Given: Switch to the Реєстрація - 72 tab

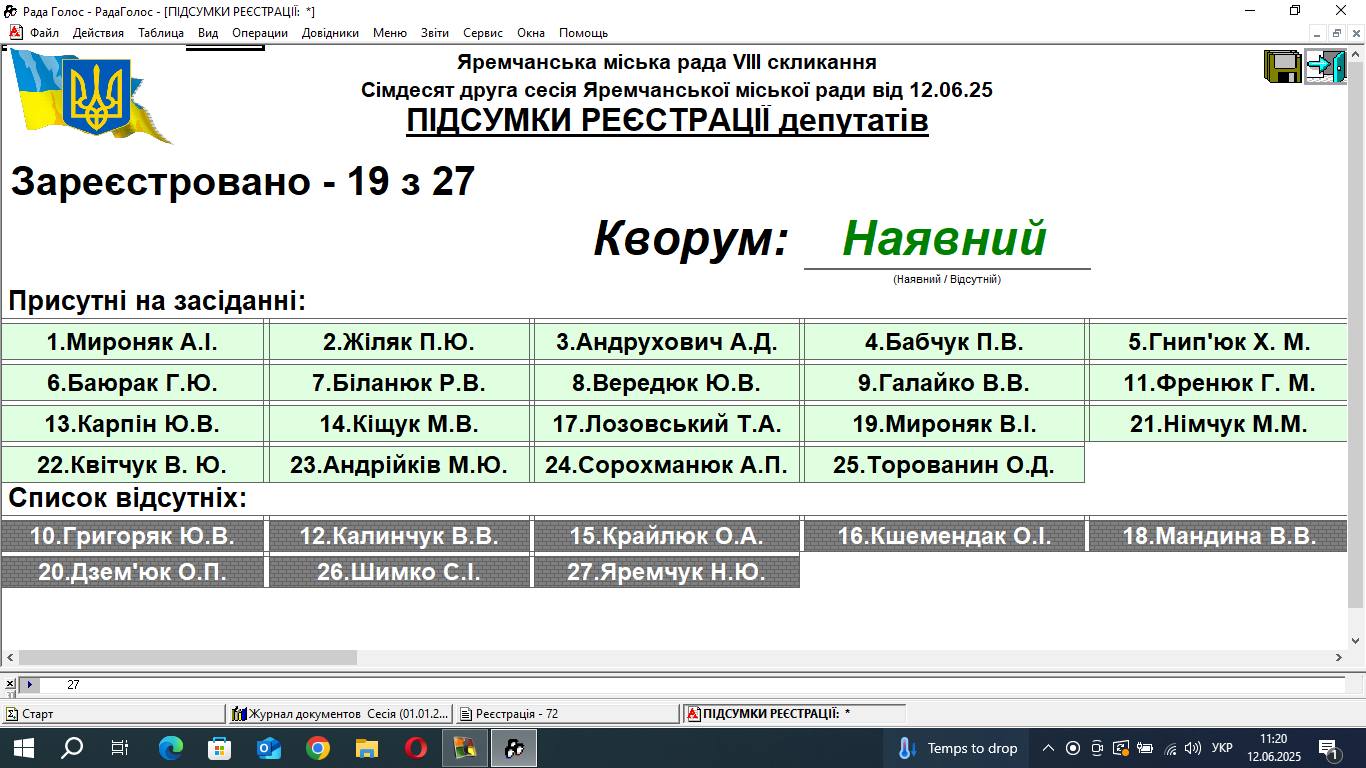Looking at the screenshot, I should [x=567, y=714].
